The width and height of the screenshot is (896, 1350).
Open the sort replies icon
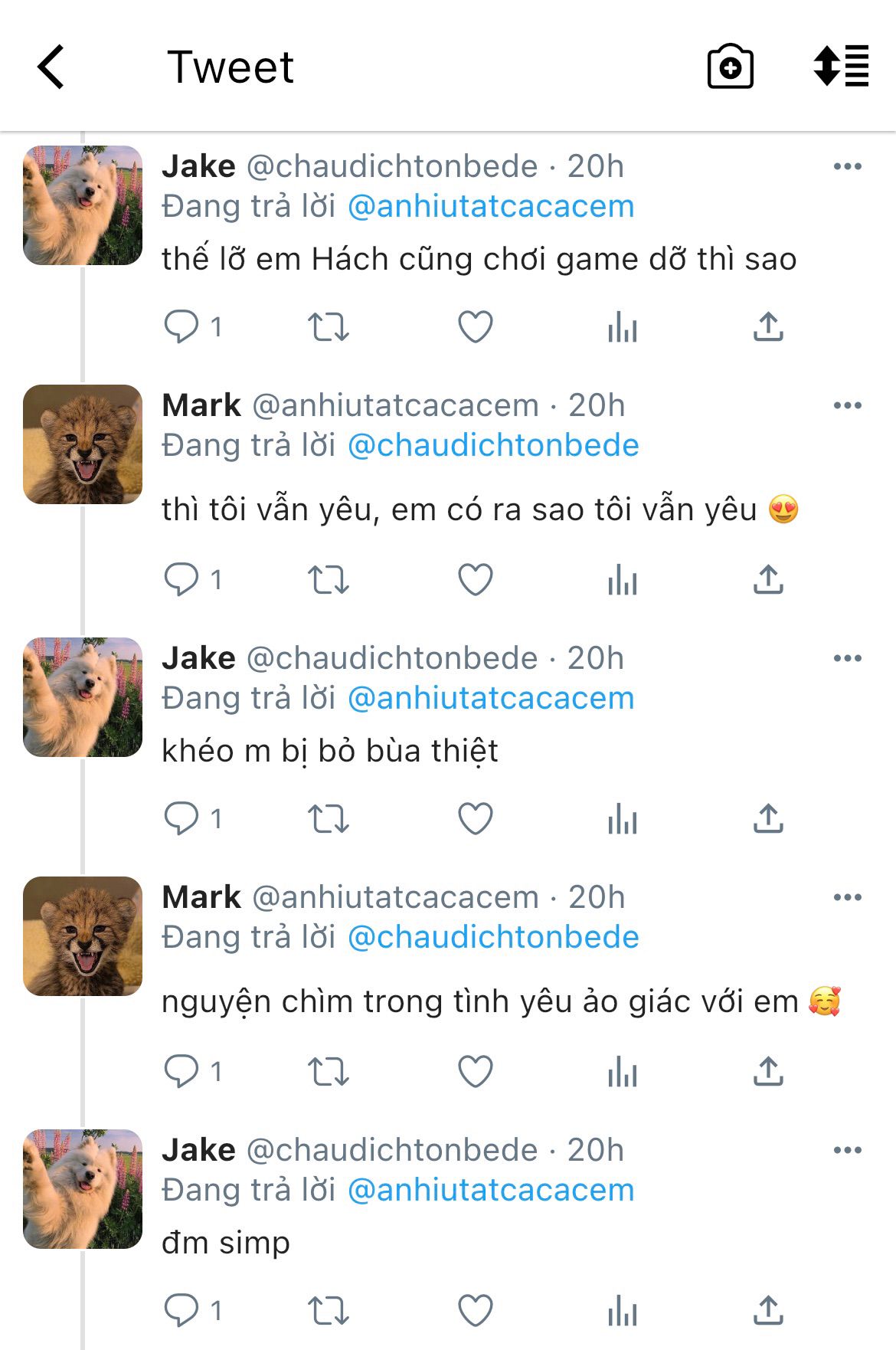(841, 66)
